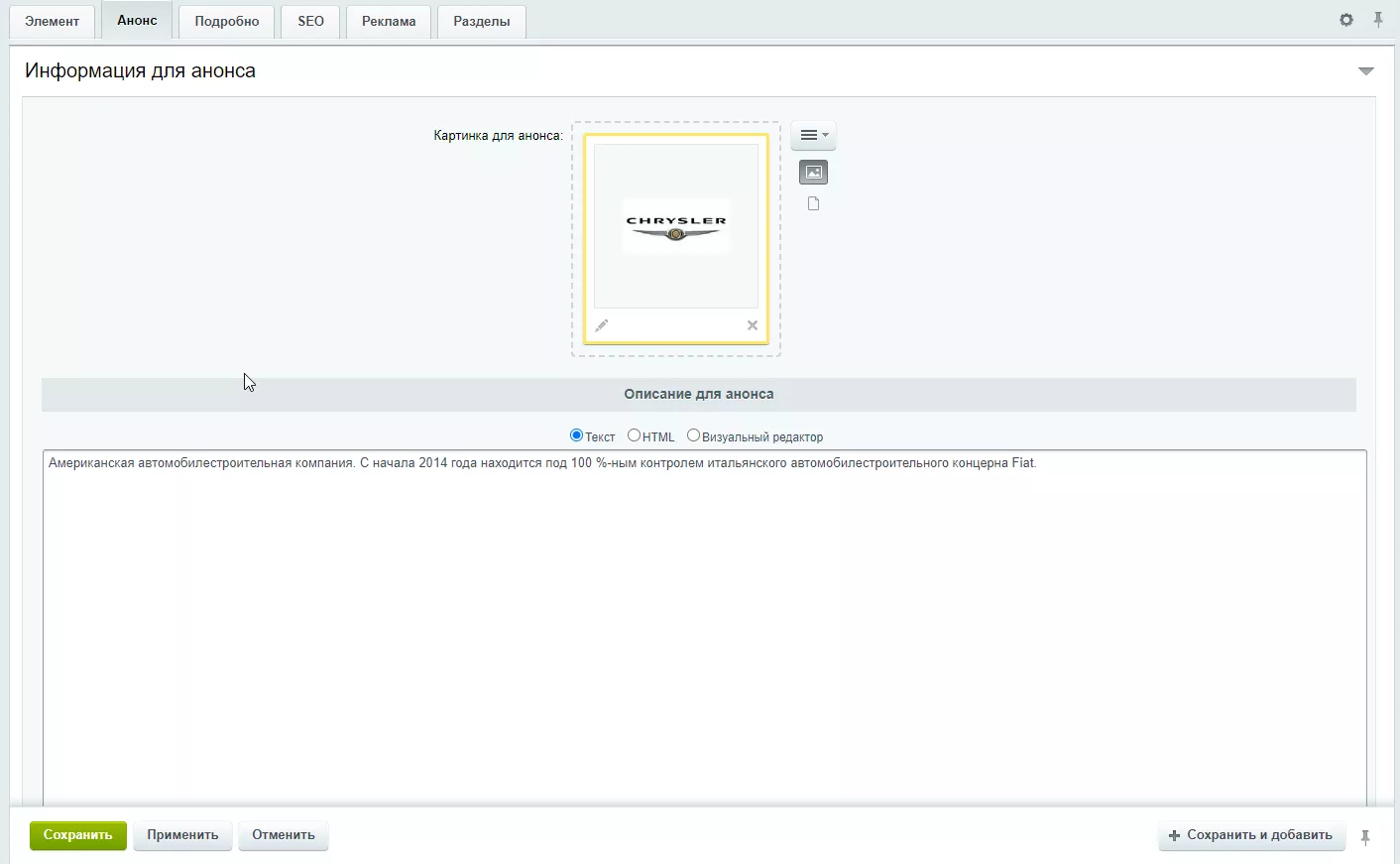Click the Картинка для анонса label
Viewport: 1400px width, 864px height.
click(x=498, y=135)
